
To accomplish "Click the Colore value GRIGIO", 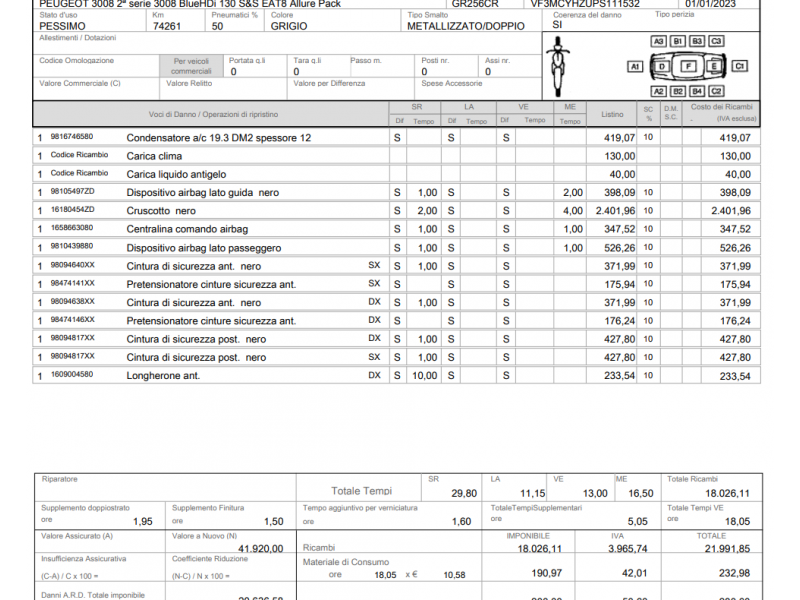I will tap(289, 26).
